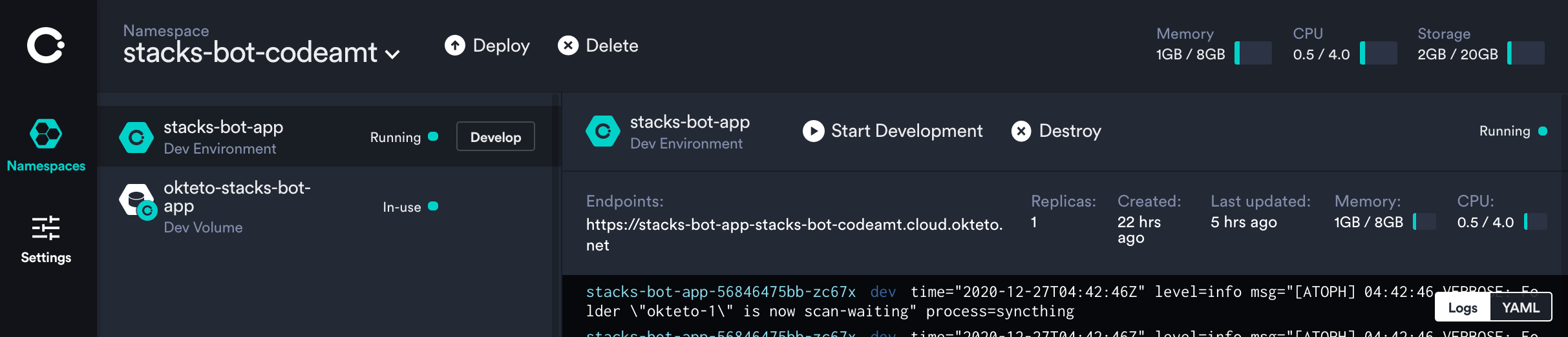Click the '0.5 / 4.0' header CPU value

tap(1321, 54)
